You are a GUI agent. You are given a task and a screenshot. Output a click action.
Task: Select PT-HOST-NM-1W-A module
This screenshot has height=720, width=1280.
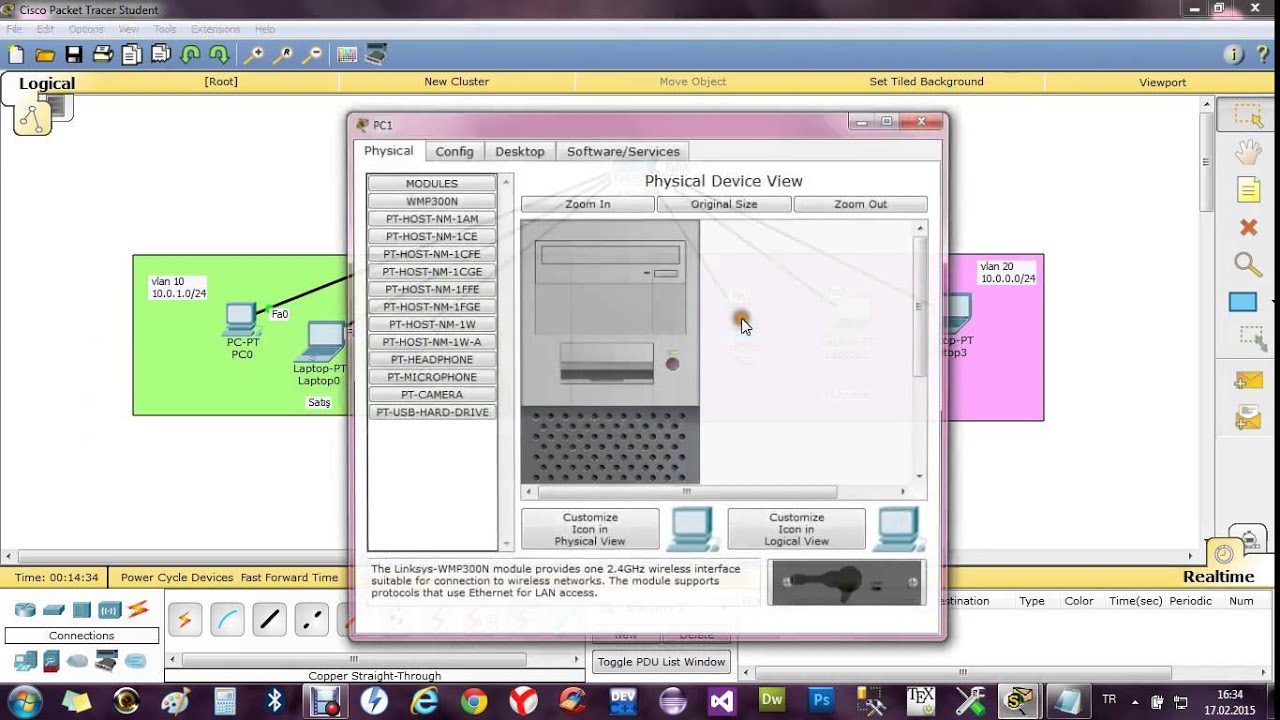pyautogui.click(x=432, y=342)
